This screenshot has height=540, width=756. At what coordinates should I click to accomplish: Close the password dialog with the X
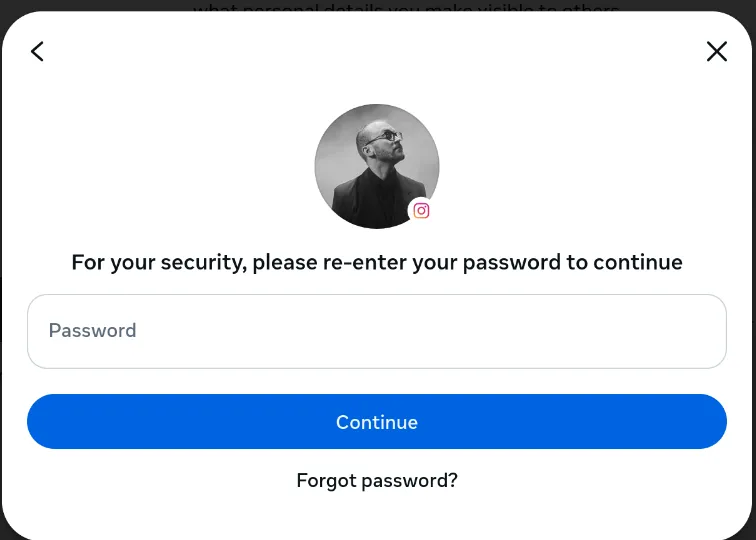(716, 51)
